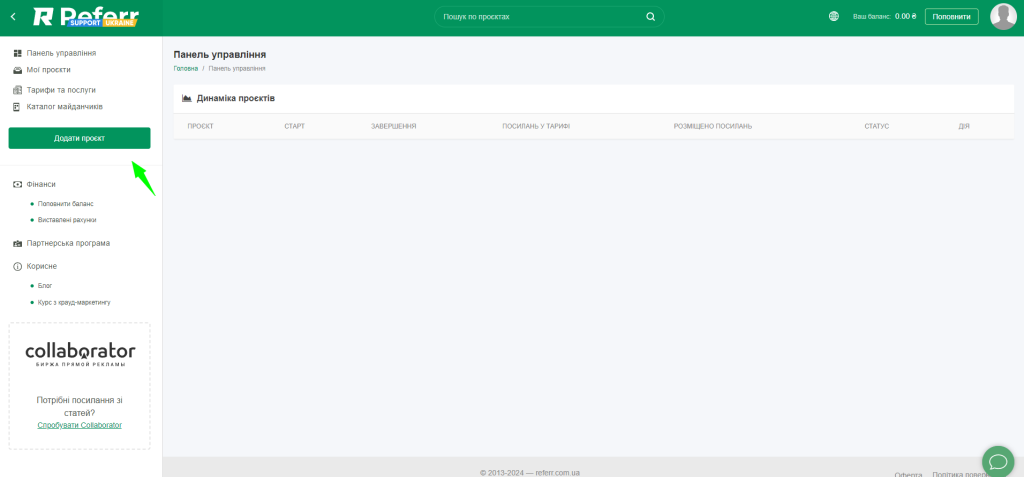Open the live chat bubble
Screen dimensions: 1024x477
tap(997, 460)
